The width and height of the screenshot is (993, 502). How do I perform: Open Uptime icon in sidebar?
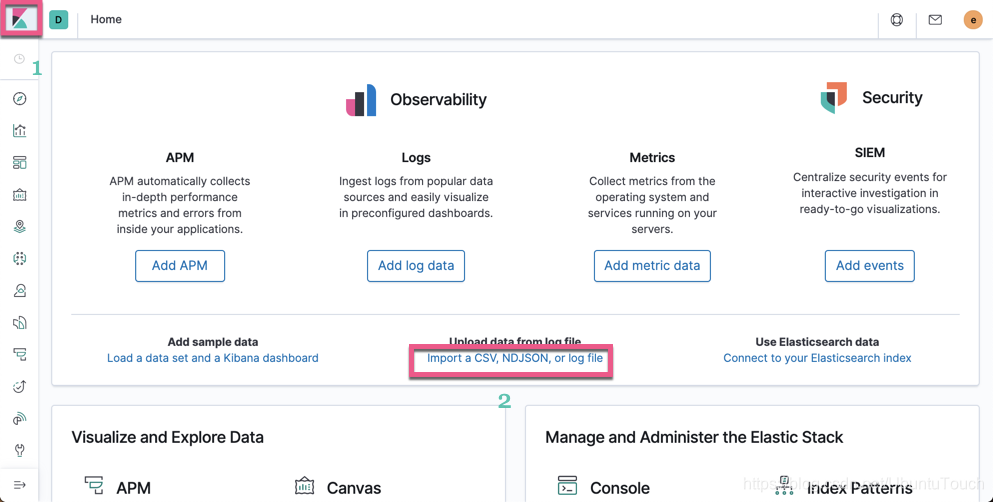click(20, 386)
